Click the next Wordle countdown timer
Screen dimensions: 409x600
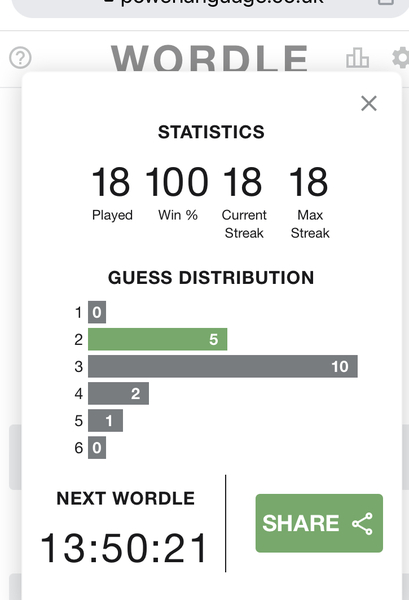(124, 548)
